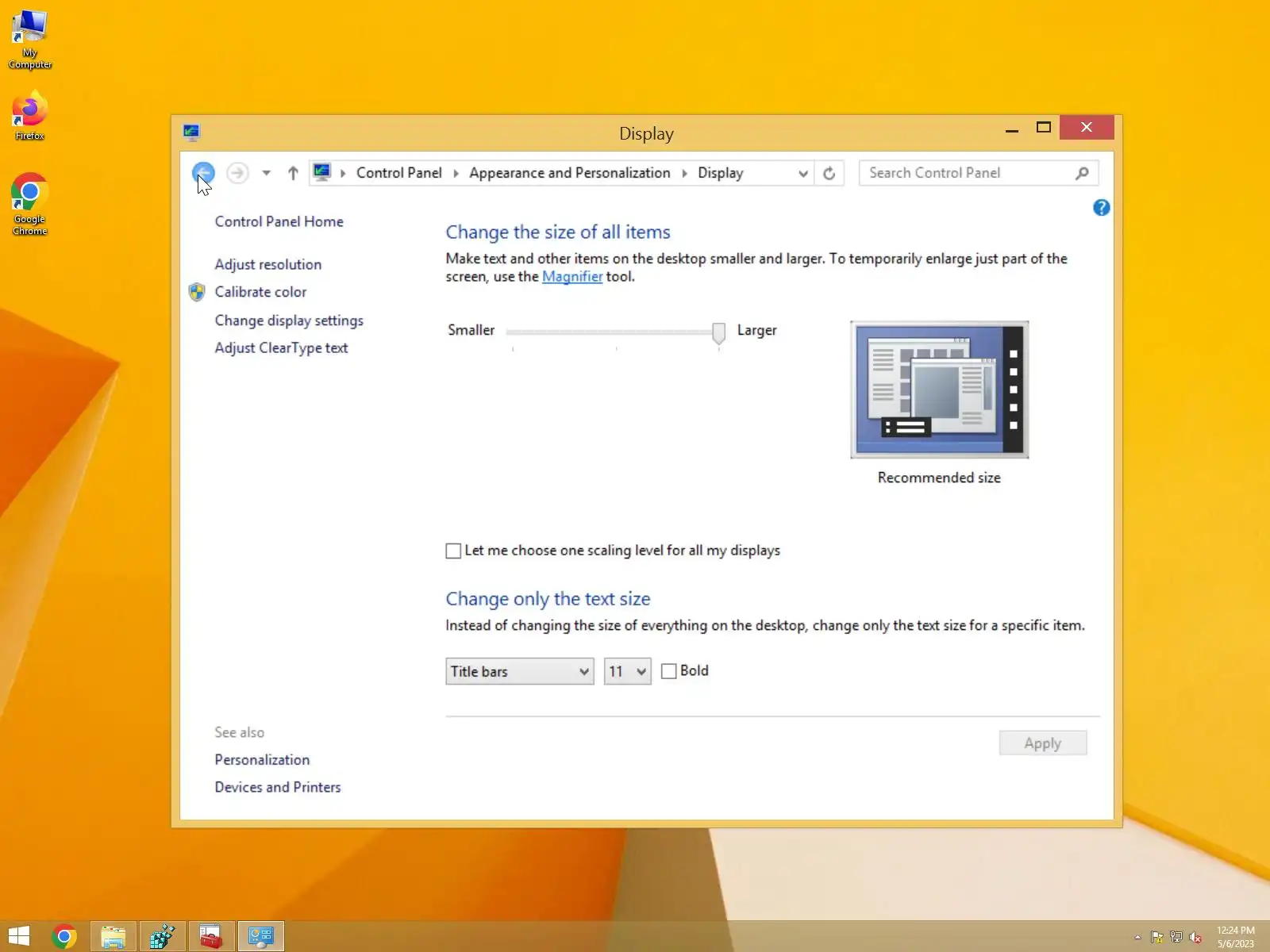Click the muted volume icon in the tray
Viewport: 1270px width, 952px height.
(x=1195, y=937)
